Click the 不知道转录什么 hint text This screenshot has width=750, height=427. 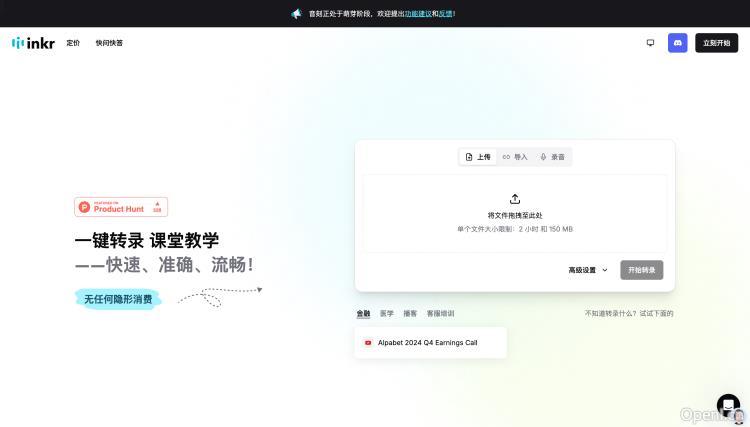click(629, 314)
